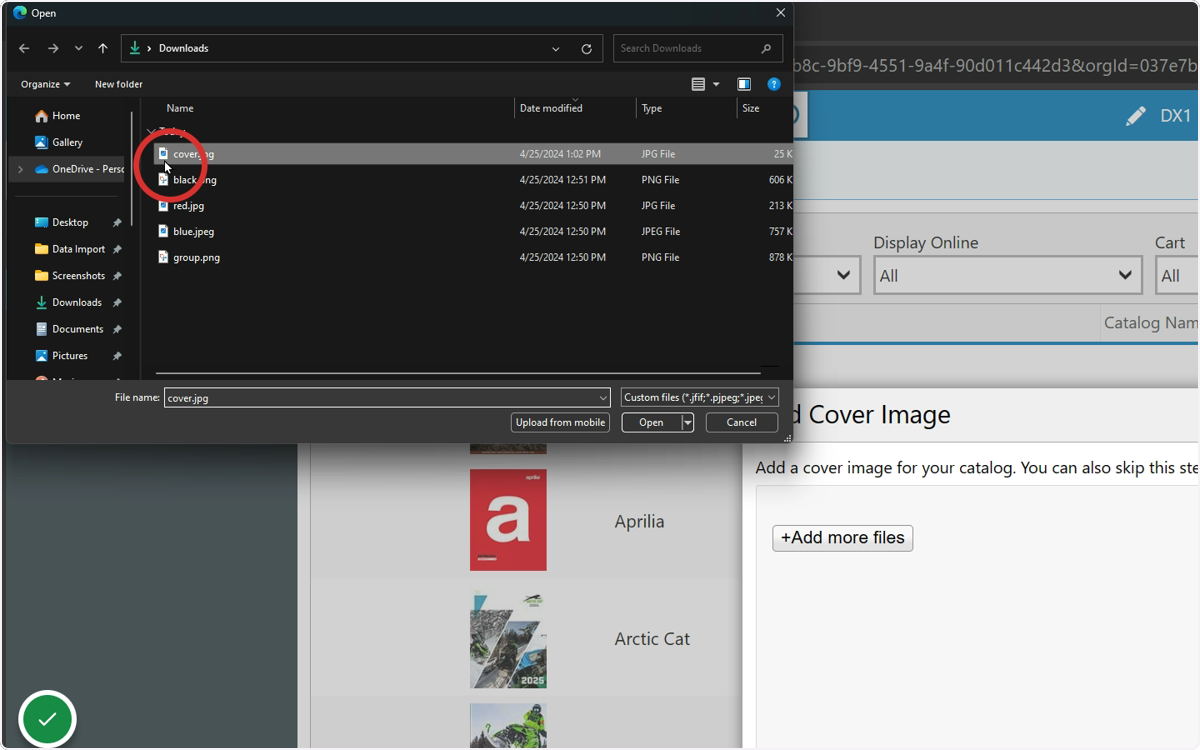Refresh the Downloads folder view

(587, 48)
